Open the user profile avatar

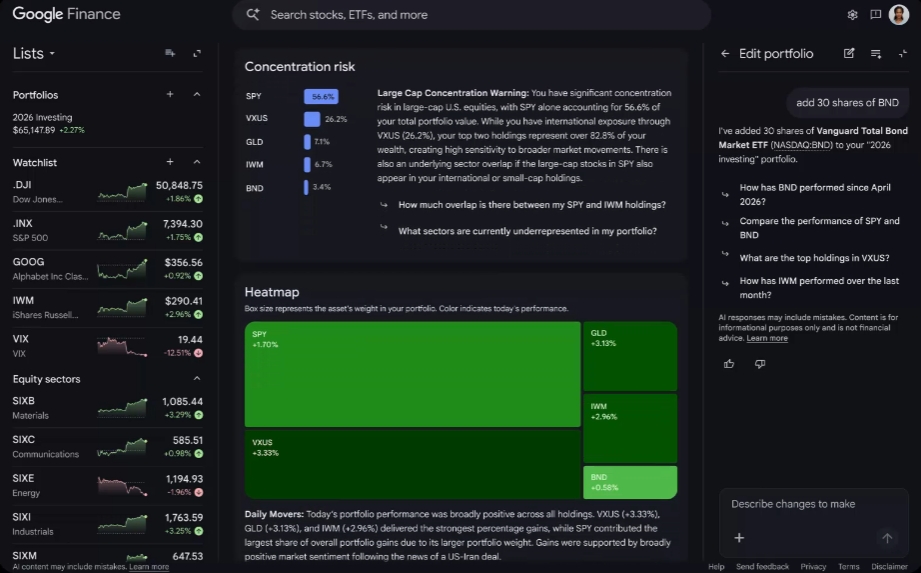(899, 15)
